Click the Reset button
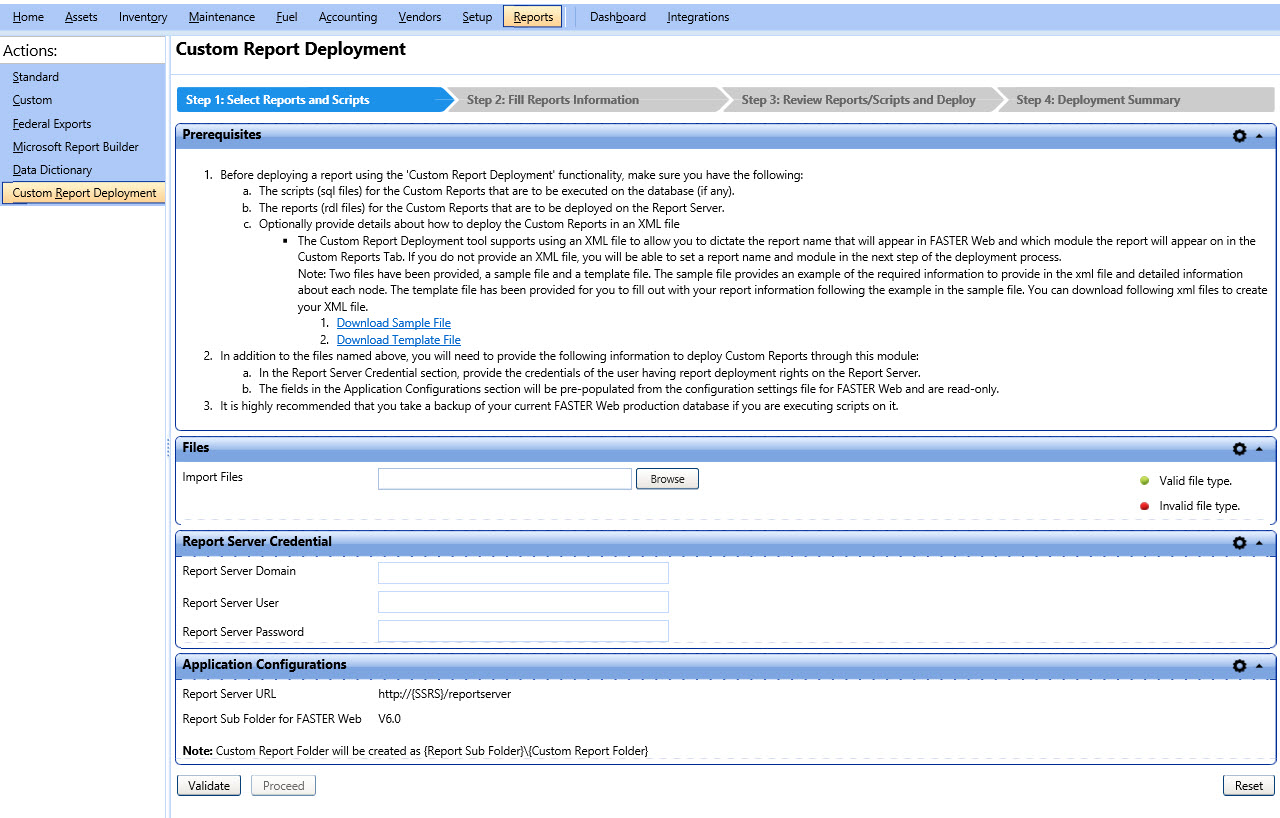The height and width of the screenshot is (818, 1280). (1249, 786)
